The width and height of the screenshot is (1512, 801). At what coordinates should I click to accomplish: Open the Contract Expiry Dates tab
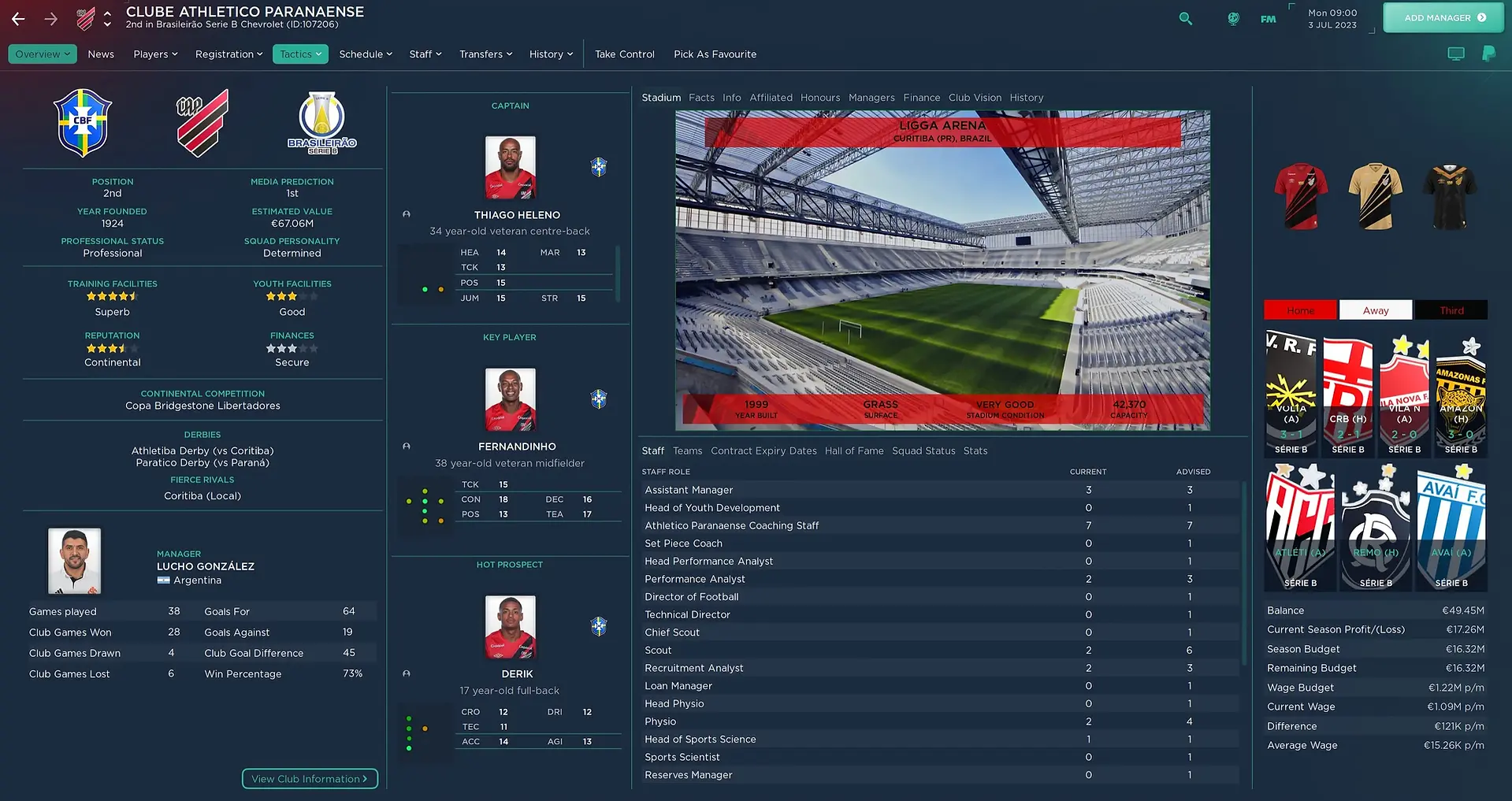763,451
